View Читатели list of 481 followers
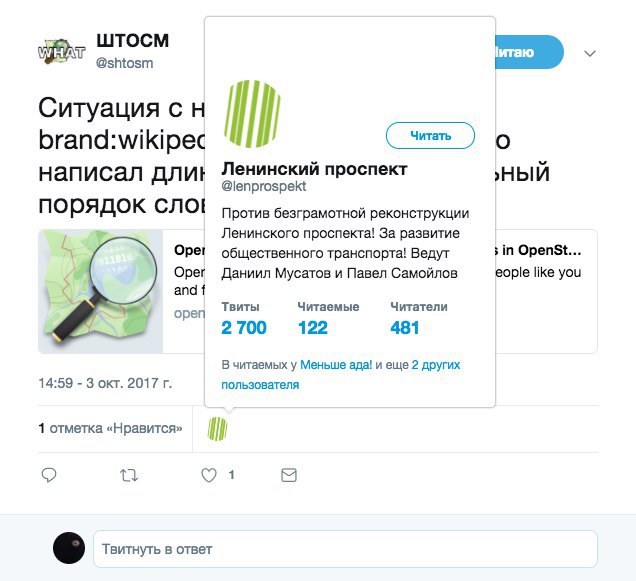 click(x=404, y=328)
